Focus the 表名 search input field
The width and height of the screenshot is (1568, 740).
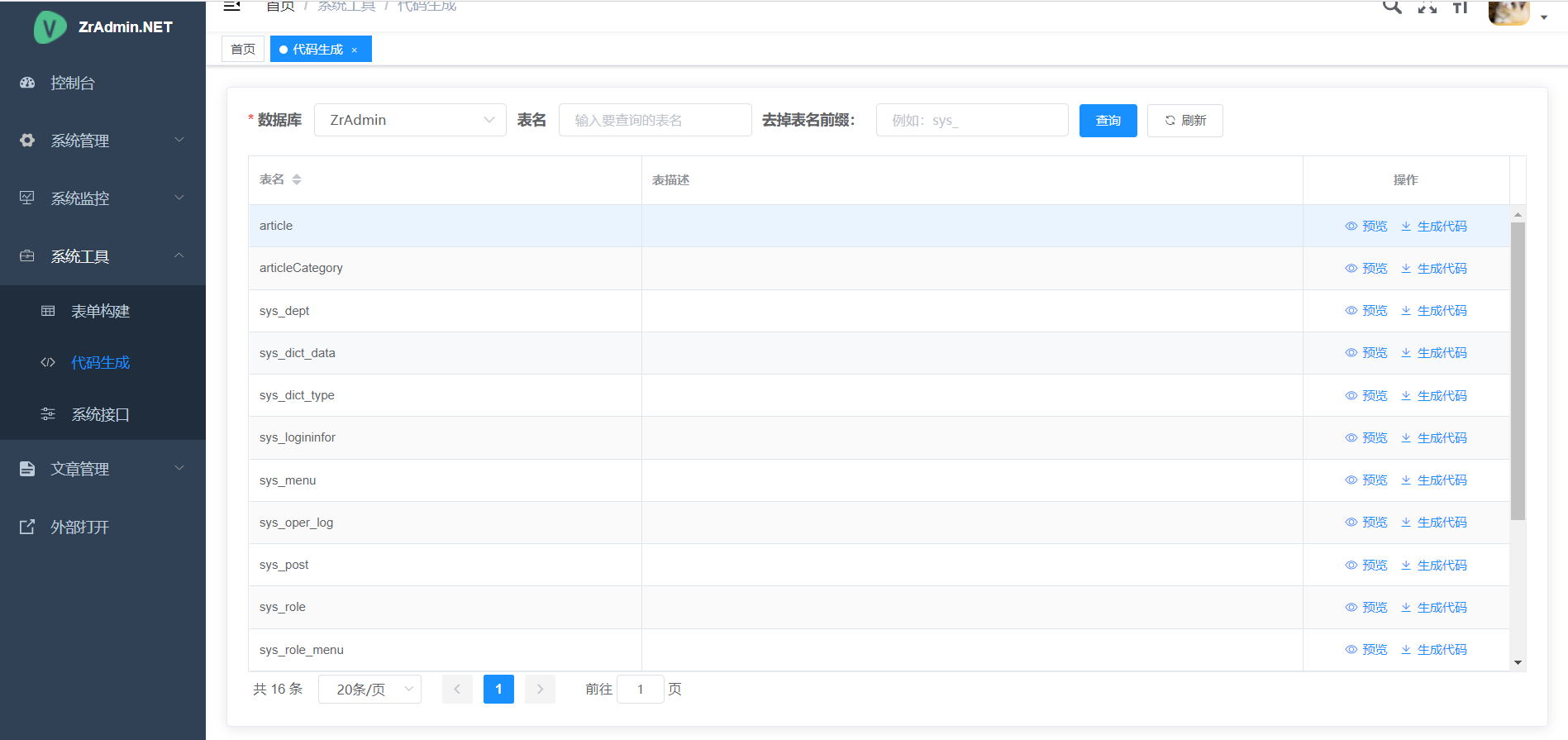(x=655, y=121)
